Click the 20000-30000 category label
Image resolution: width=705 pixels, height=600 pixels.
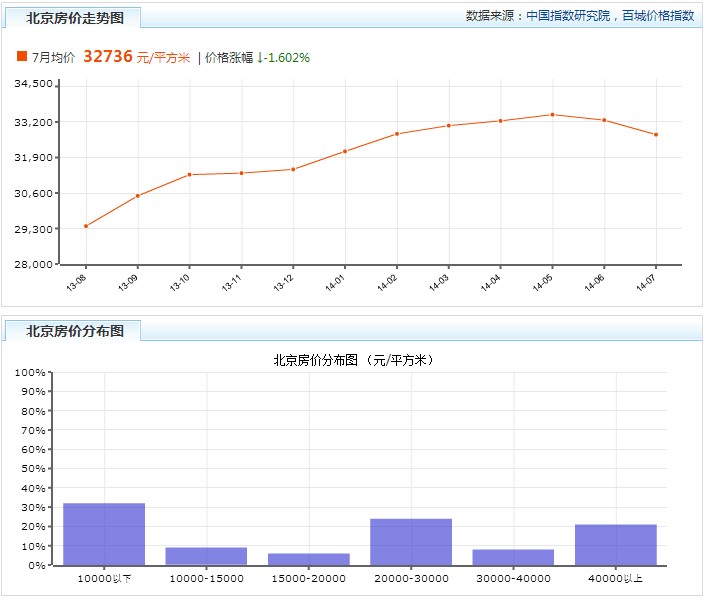click(x=411, y=578)
